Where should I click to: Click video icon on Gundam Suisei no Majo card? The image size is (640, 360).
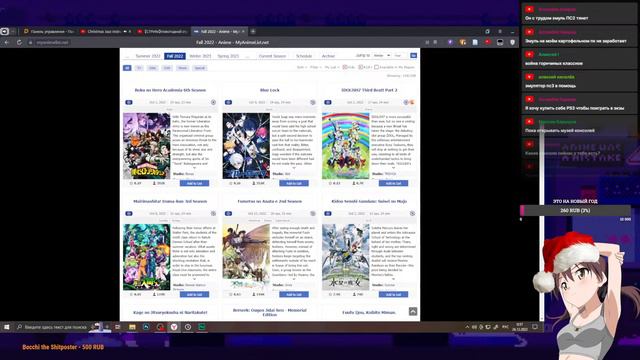coord(328,213)
